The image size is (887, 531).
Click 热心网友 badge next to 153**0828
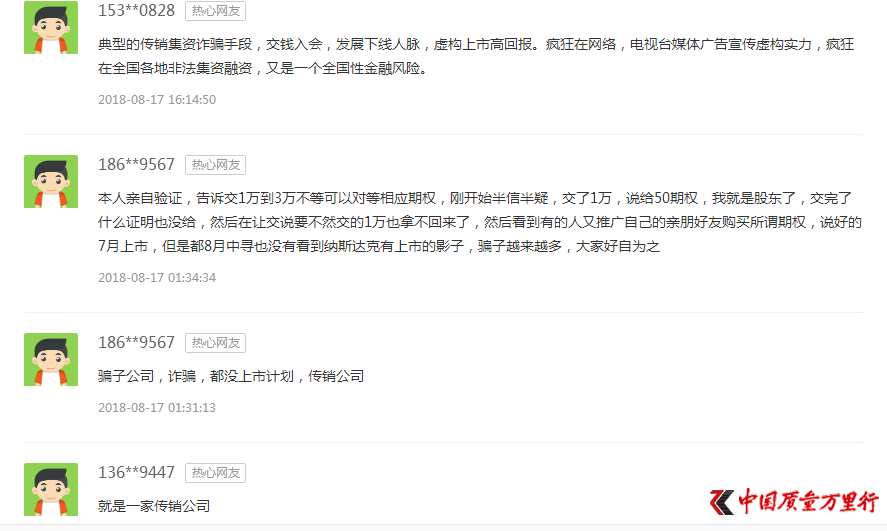click(216, 11)
